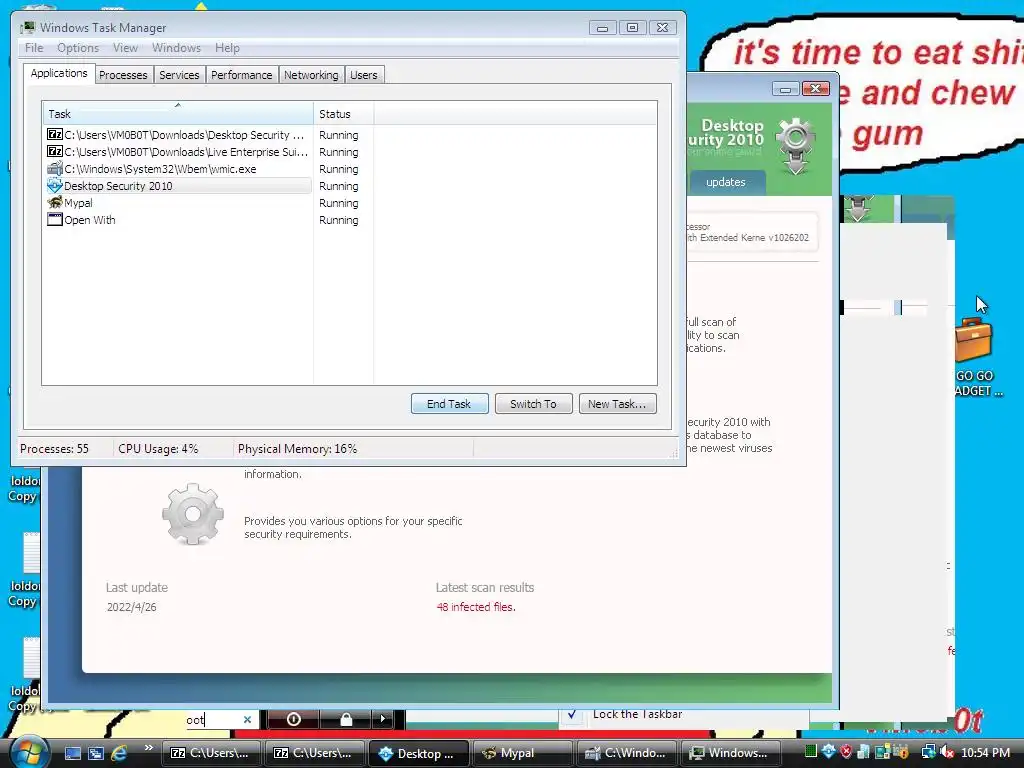Open the Help menu
This screenshot has height=768, width=1024.
(x=227, y=48)
